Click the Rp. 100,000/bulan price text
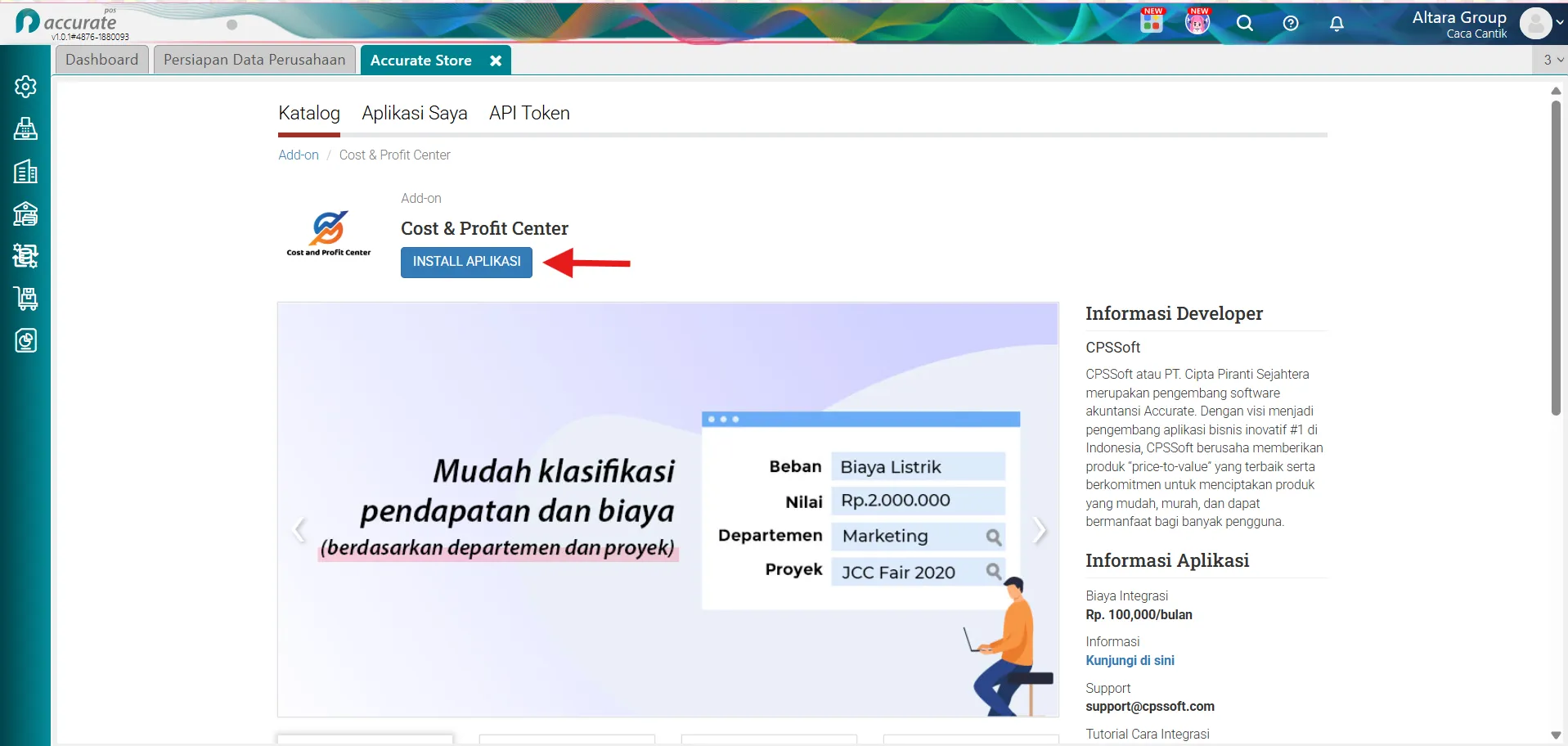Viewport: 1568px width, 746px height. [1139, 614]
